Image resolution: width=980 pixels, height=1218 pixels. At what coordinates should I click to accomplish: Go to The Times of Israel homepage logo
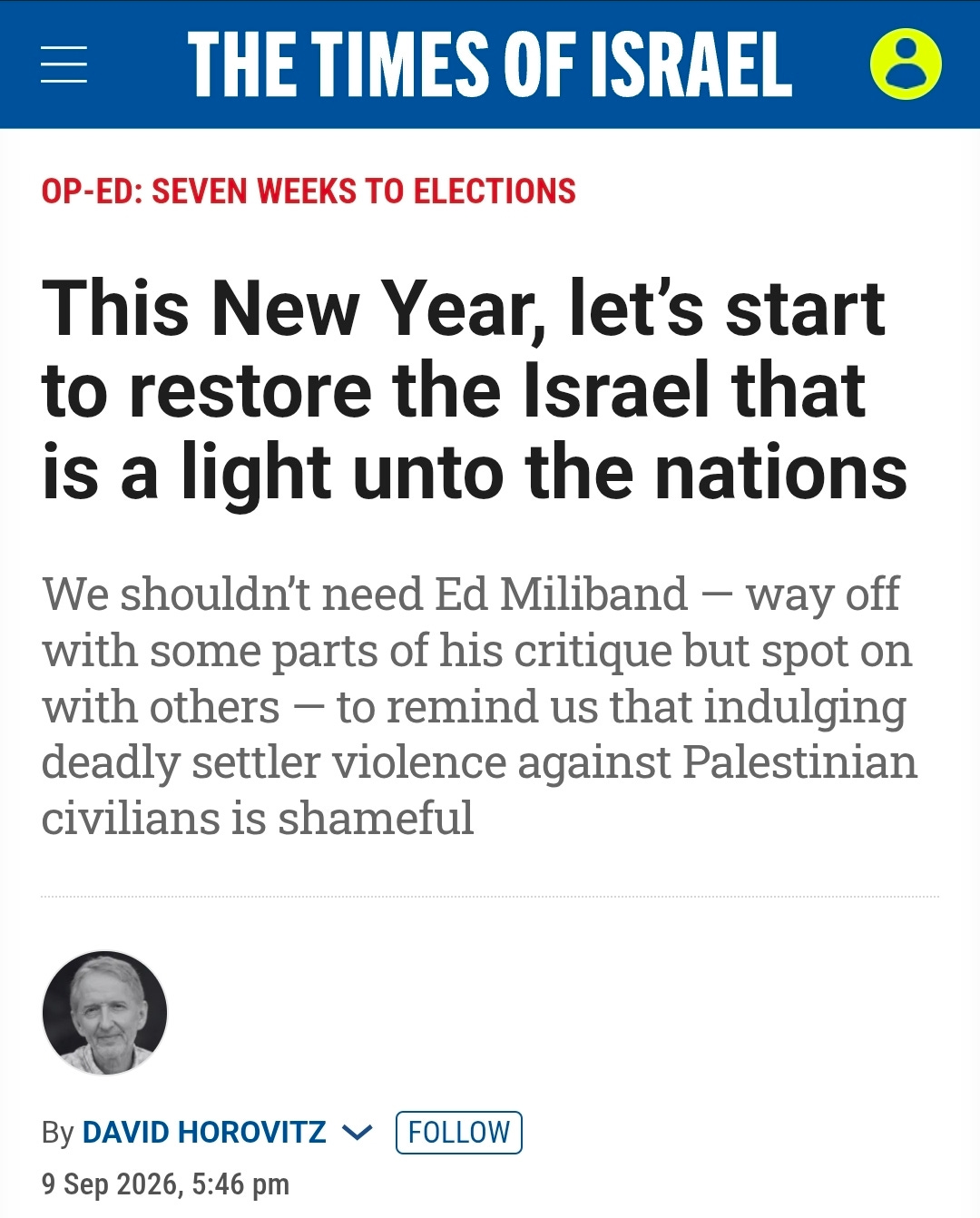490,64
